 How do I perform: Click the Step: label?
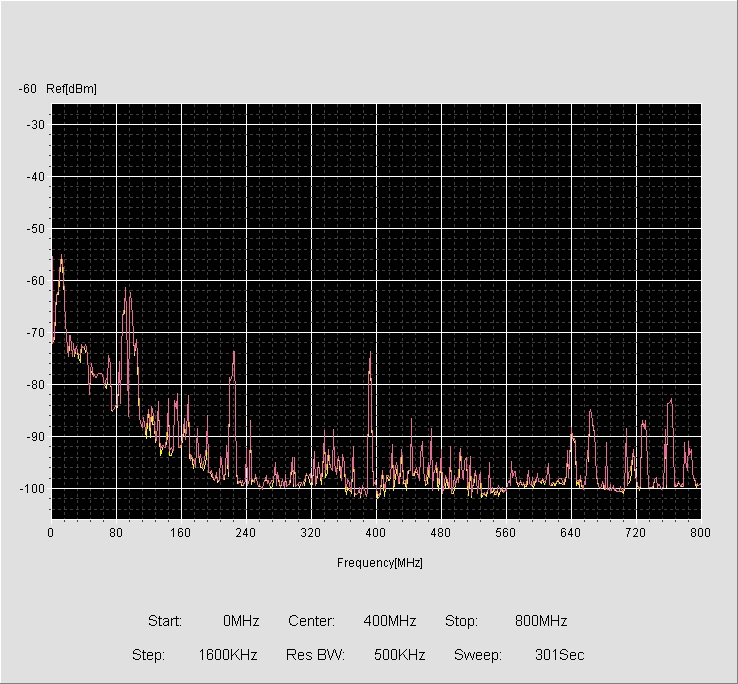point(148,655)
